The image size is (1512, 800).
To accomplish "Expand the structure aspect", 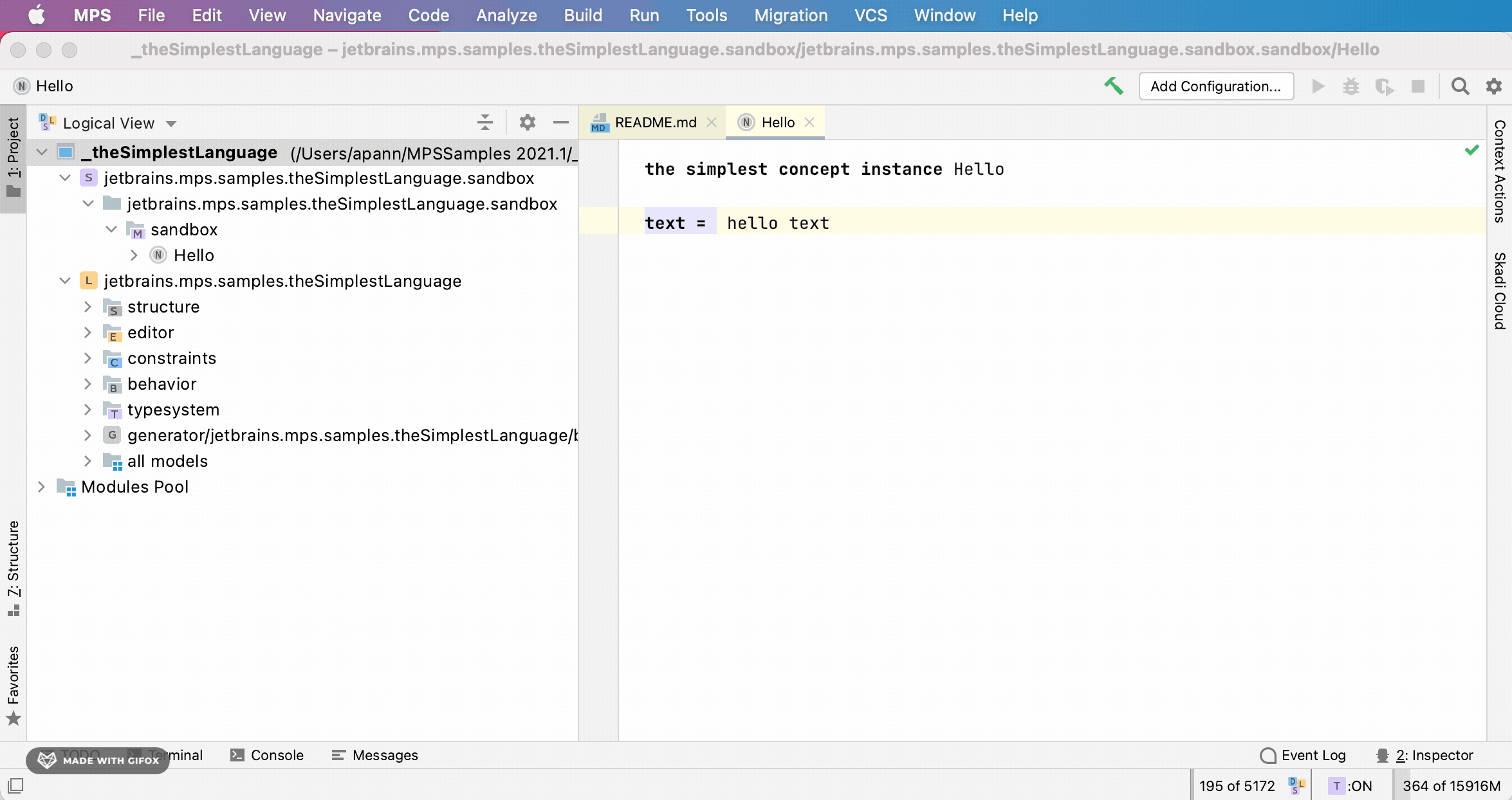I will [x=88, y=307].
